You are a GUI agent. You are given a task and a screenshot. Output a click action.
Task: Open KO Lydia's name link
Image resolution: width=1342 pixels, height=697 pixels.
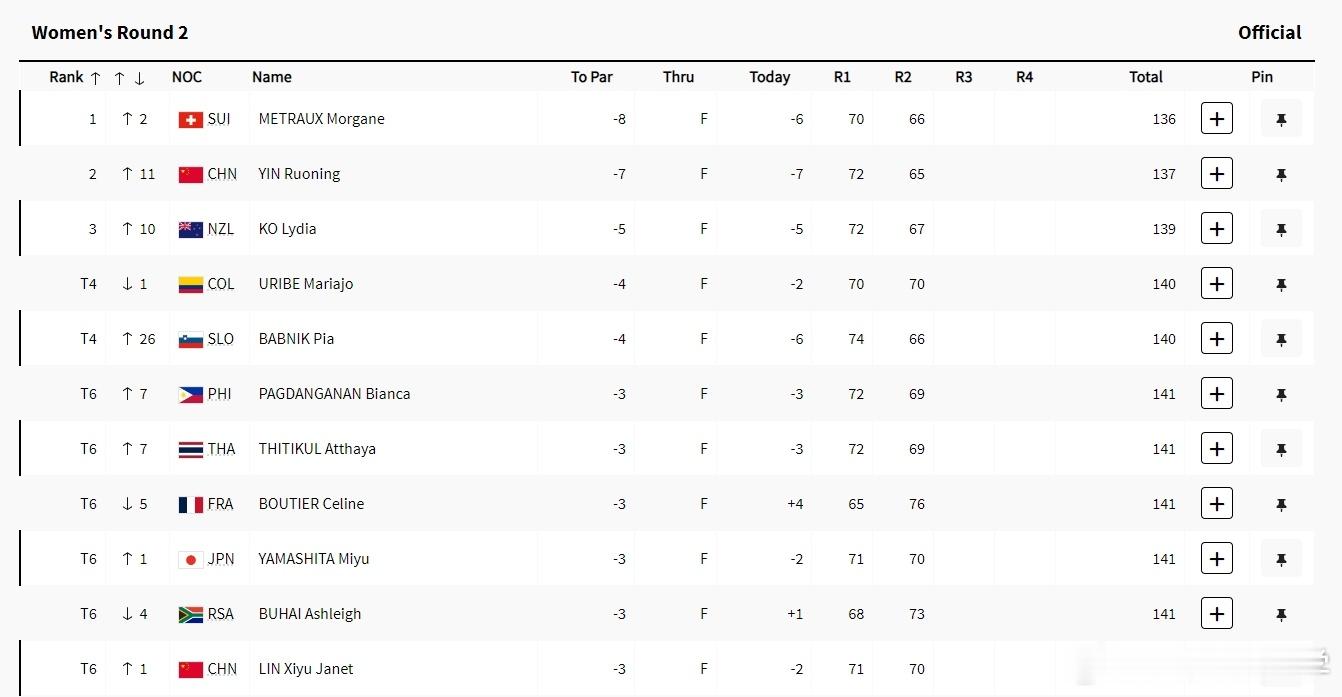(287, 229)
